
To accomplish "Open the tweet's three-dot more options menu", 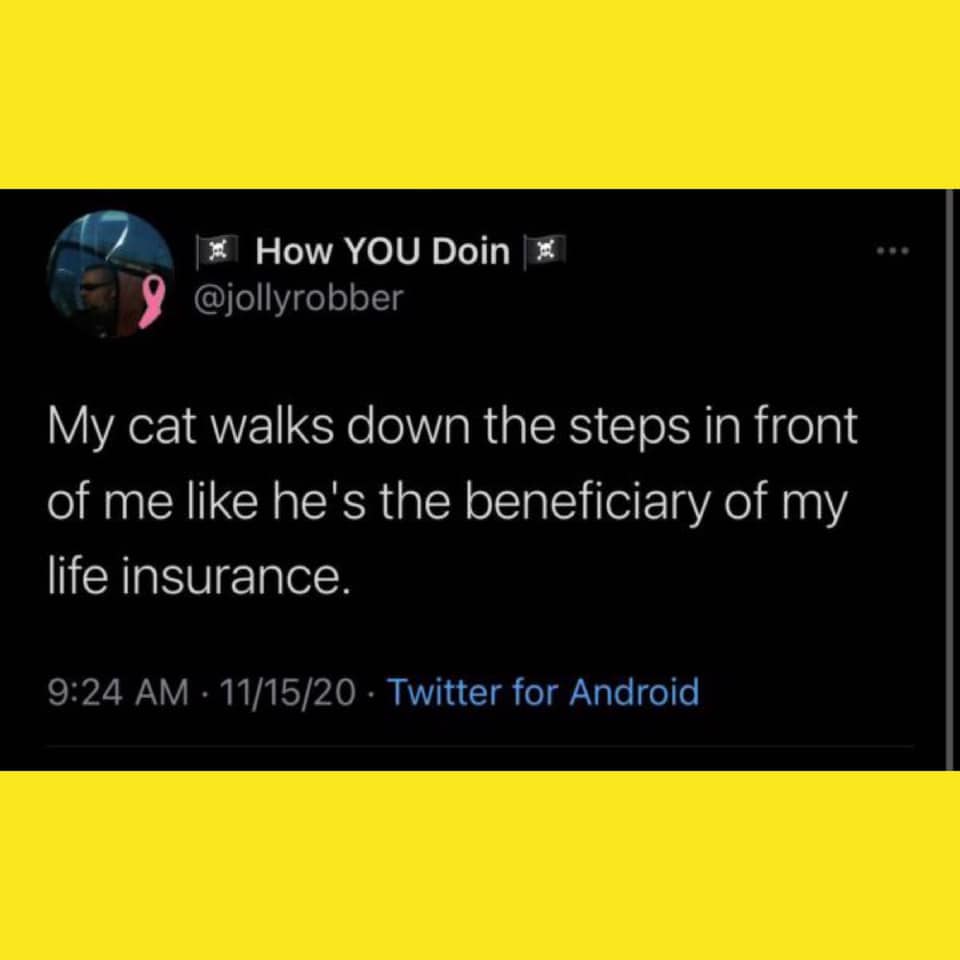I will point(893,250).
